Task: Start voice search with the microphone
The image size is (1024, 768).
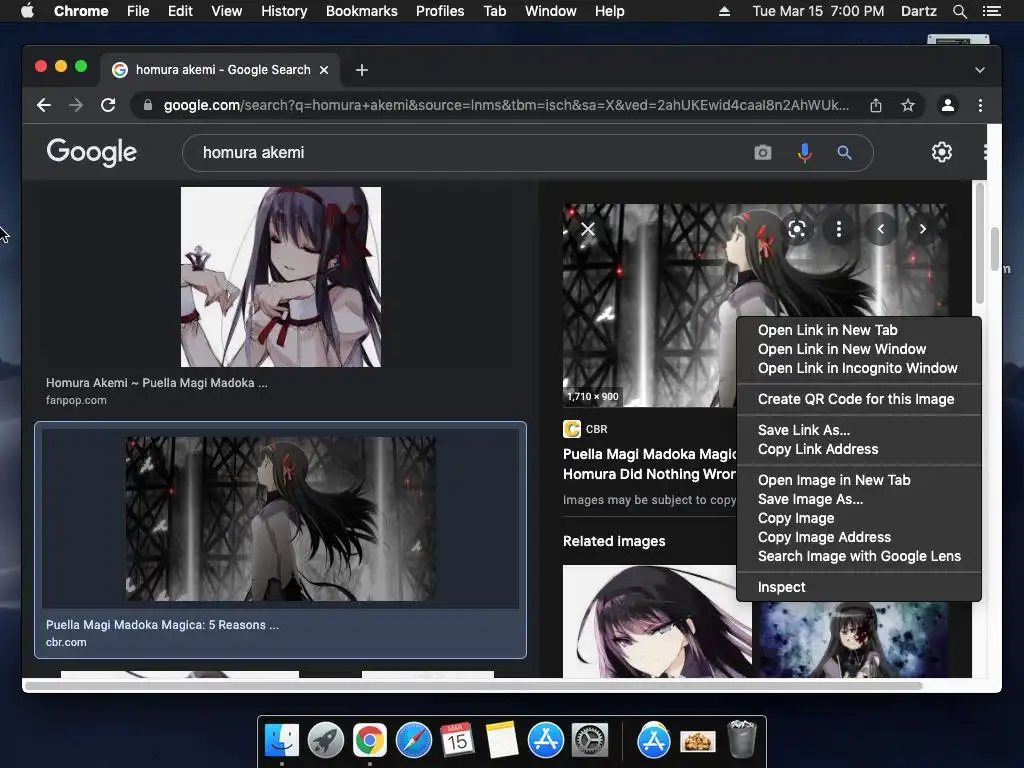Action: 805,153
